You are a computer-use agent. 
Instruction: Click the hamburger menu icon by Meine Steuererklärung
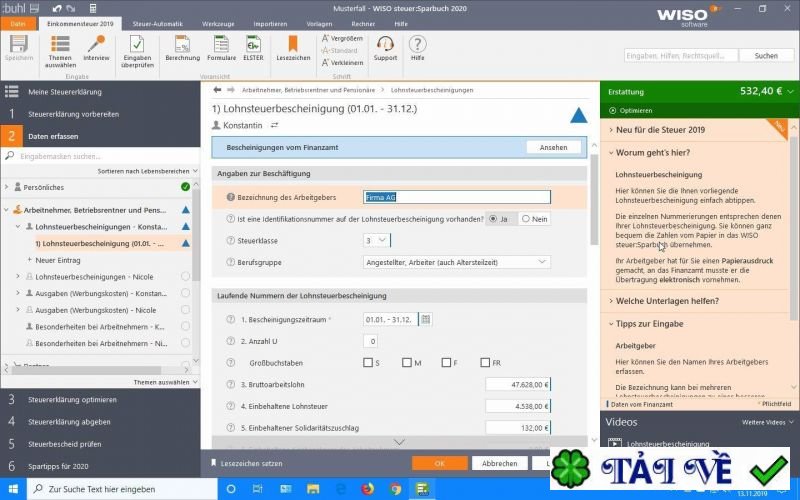(x=11, y=91)
